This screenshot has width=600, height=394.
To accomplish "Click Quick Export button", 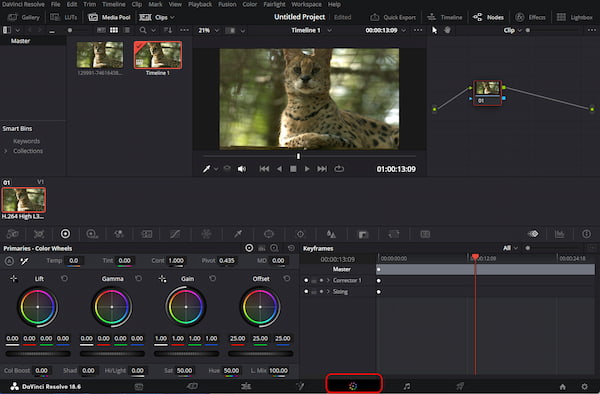I will pyautogui.click(x=393, y=17).
